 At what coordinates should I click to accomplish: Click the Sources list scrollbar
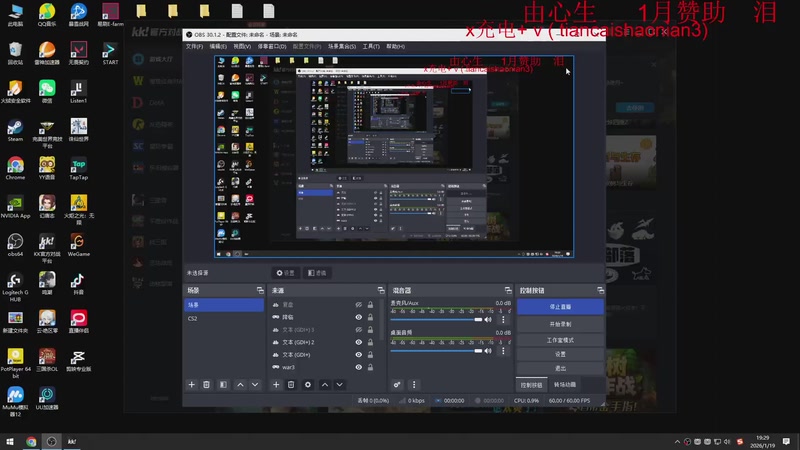(382, 319)
